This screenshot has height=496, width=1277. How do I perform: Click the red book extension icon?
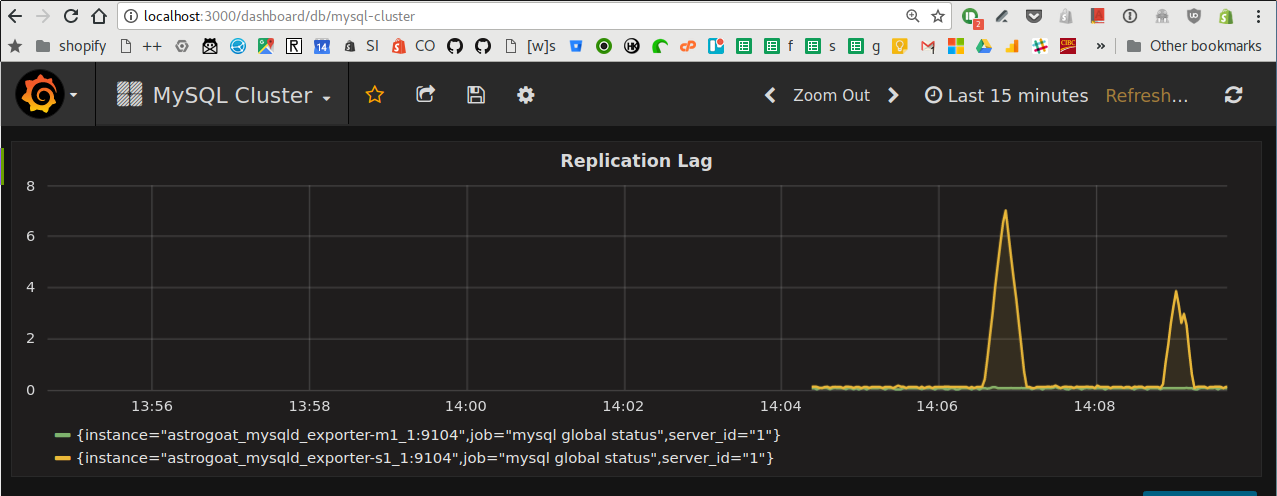tap(1098, 16)
